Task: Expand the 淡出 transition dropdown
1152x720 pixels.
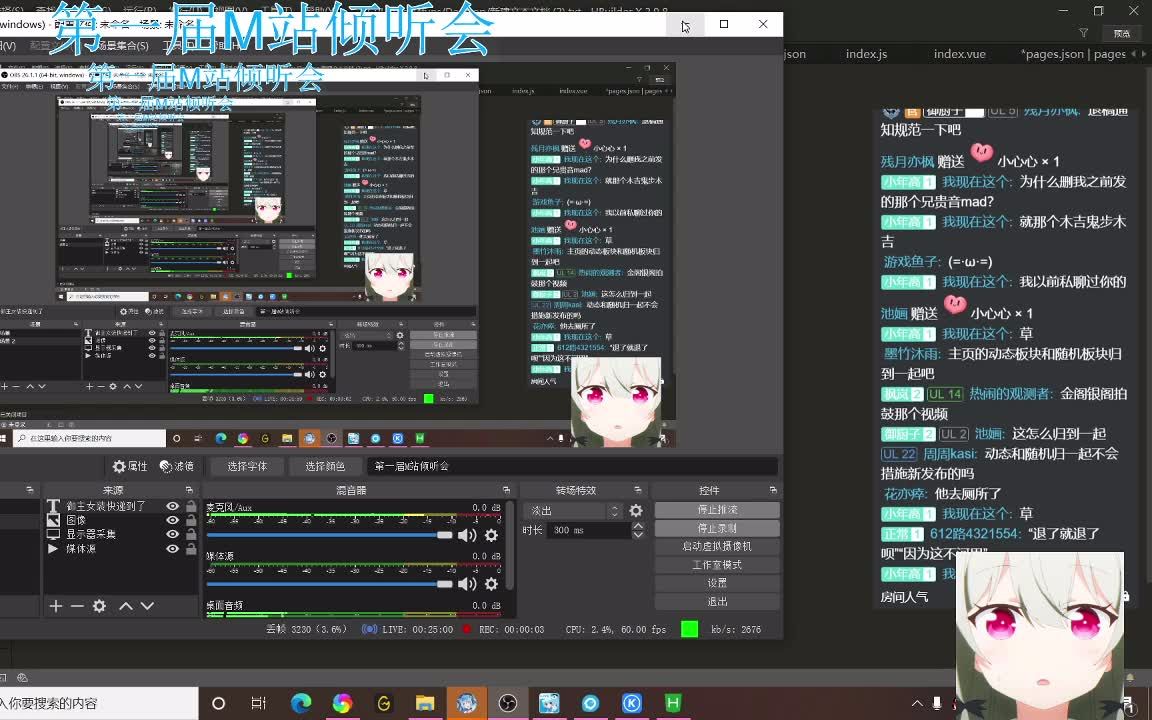Action: tap(614, 511)
